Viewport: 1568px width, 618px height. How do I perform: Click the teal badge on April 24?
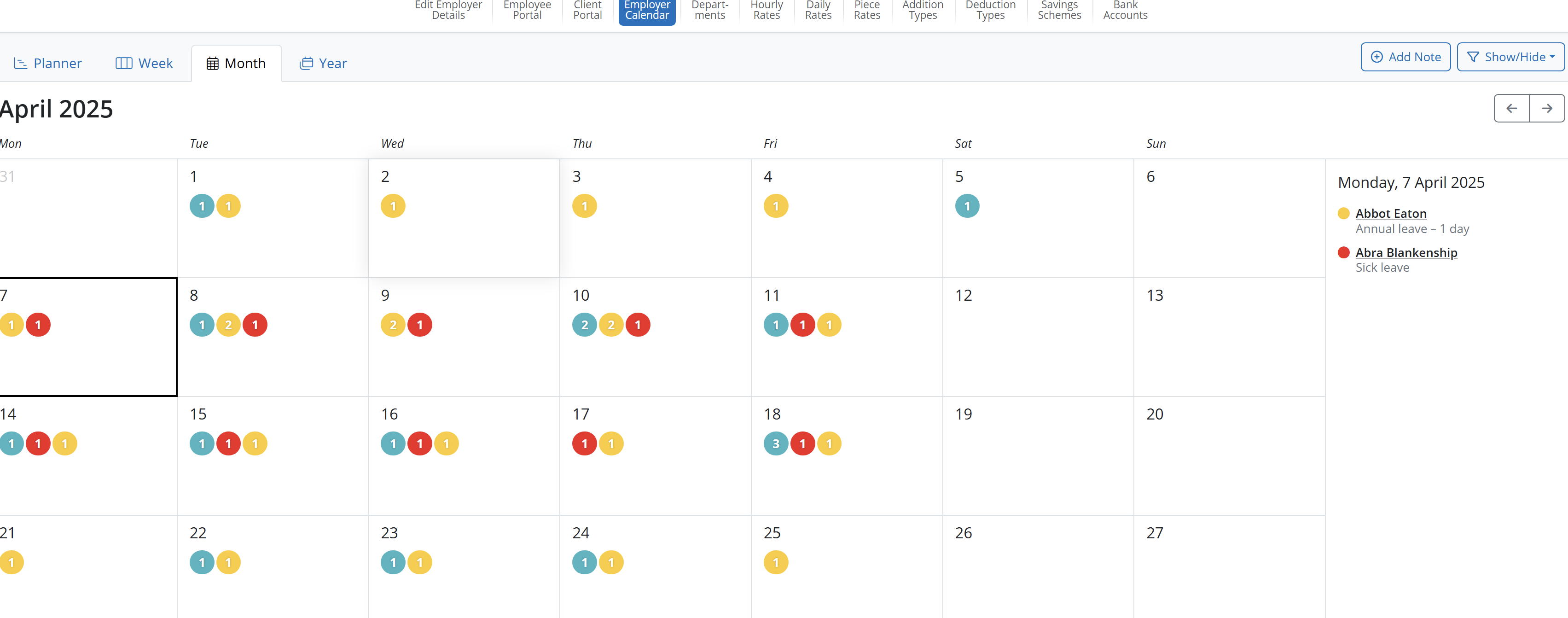point(584,563)
